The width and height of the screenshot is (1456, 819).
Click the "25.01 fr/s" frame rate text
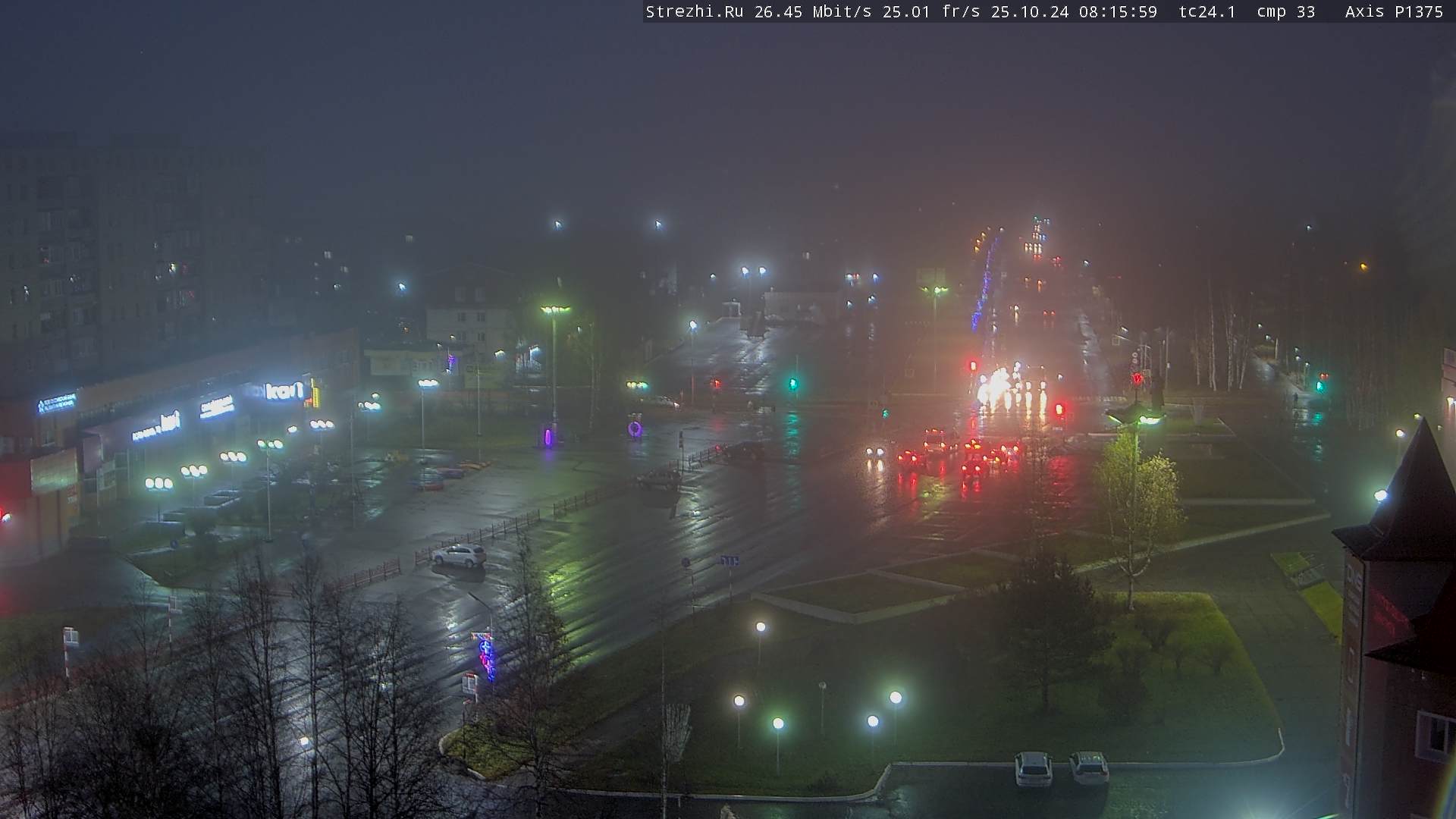pos(931,11)
